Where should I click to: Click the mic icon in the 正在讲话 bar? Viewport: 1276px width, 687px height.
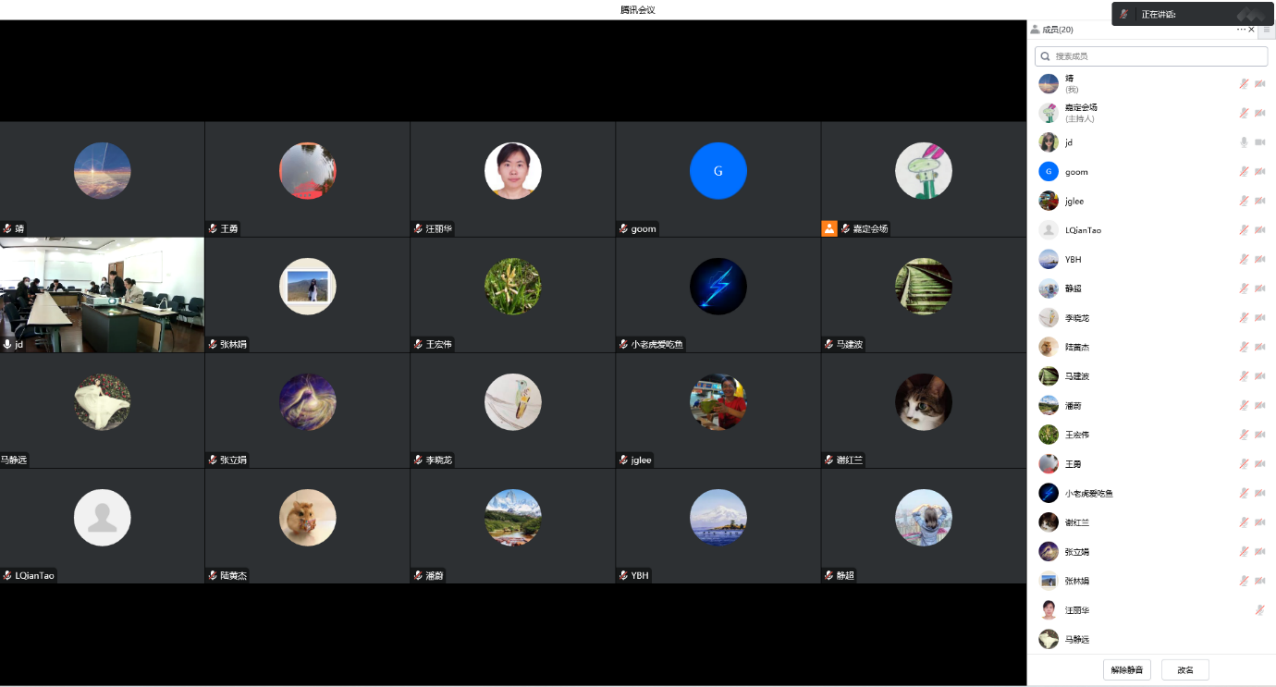coord(1124,14)
